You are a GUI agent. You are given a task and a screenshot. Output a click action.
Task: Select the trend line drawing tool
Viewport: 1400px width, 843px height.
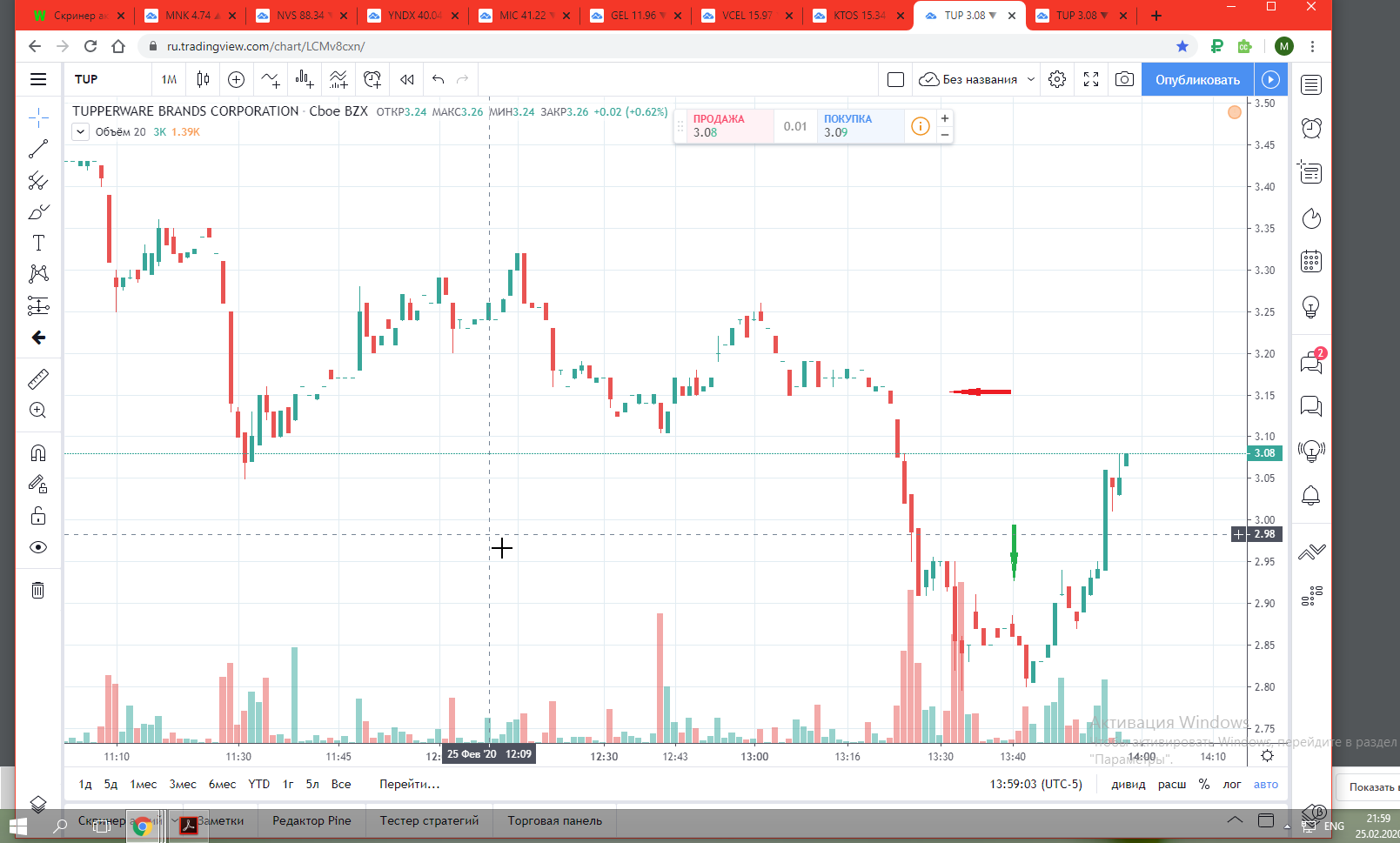coord(38,149)
